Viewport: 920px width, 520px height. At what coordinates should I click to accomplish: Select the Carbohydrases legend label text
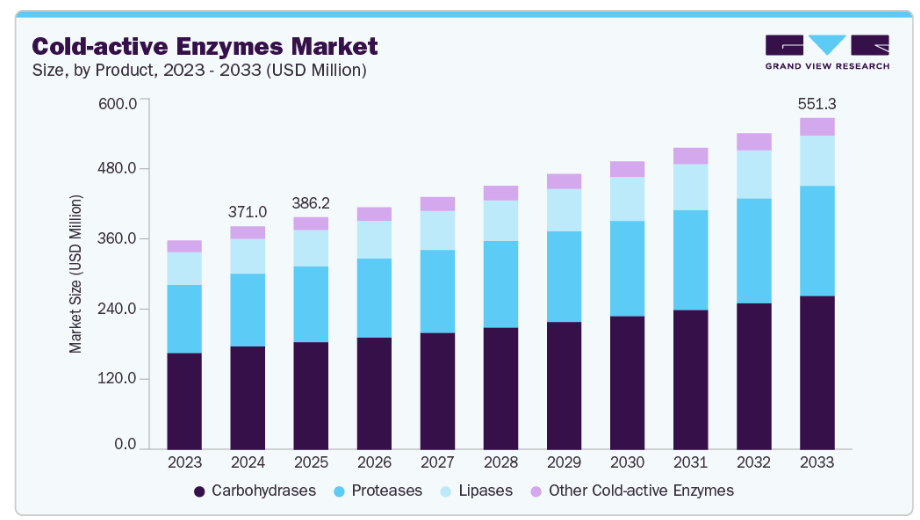click(262, 491)
